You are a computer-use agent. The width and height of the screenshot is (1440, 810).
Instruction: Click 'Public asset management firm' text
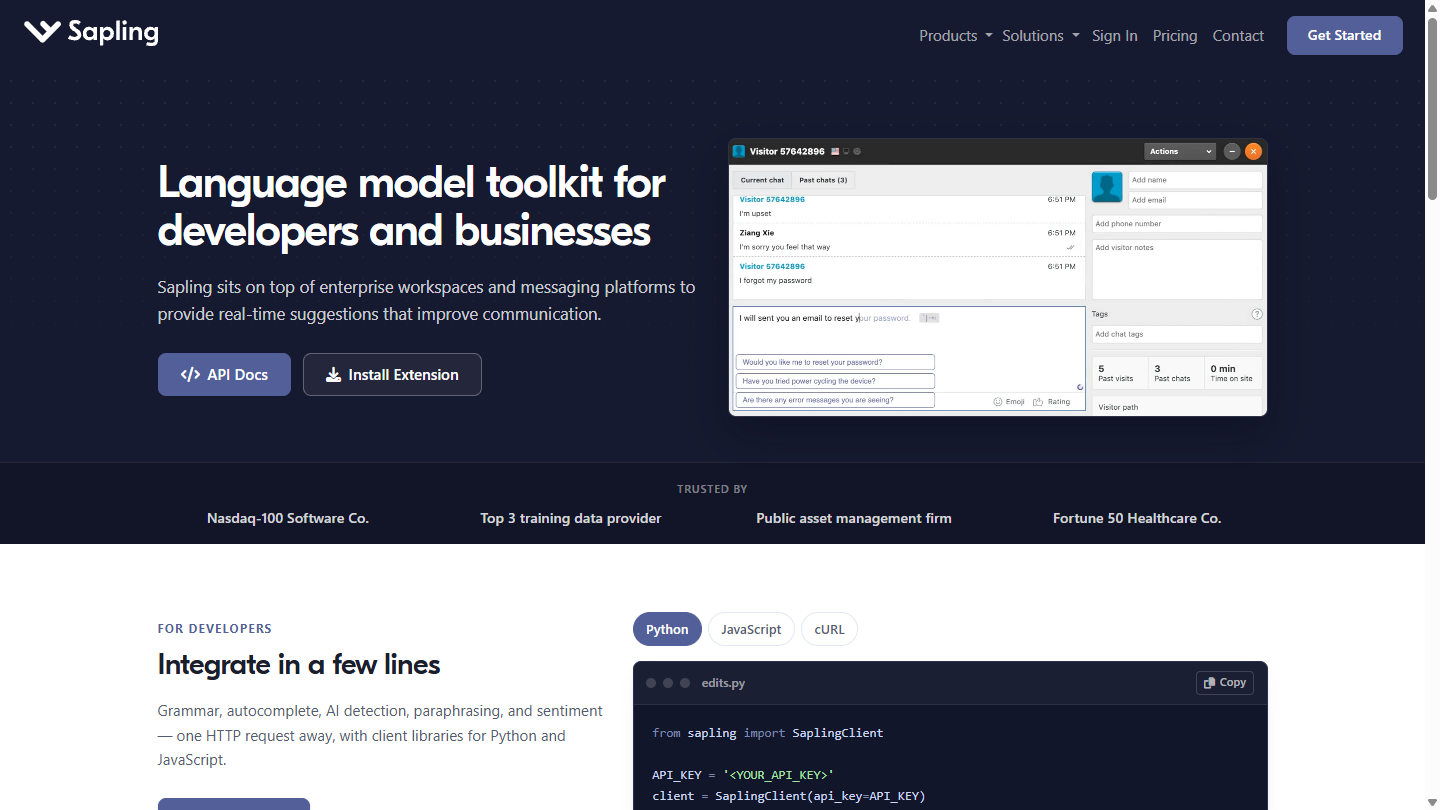click(x=854, y=518)
